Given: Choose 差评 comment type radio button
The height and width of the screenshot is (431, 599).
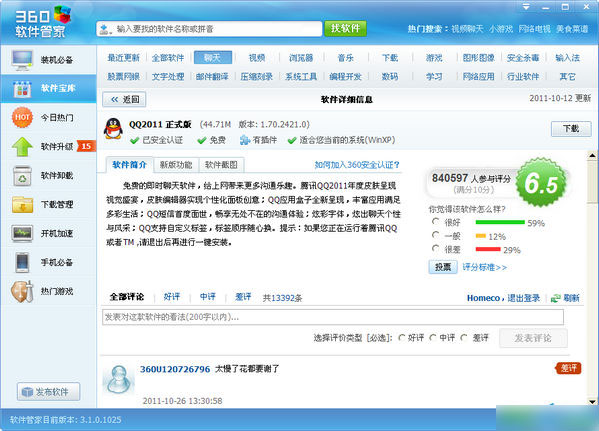Looking at the screenshot, I should 464,338.
